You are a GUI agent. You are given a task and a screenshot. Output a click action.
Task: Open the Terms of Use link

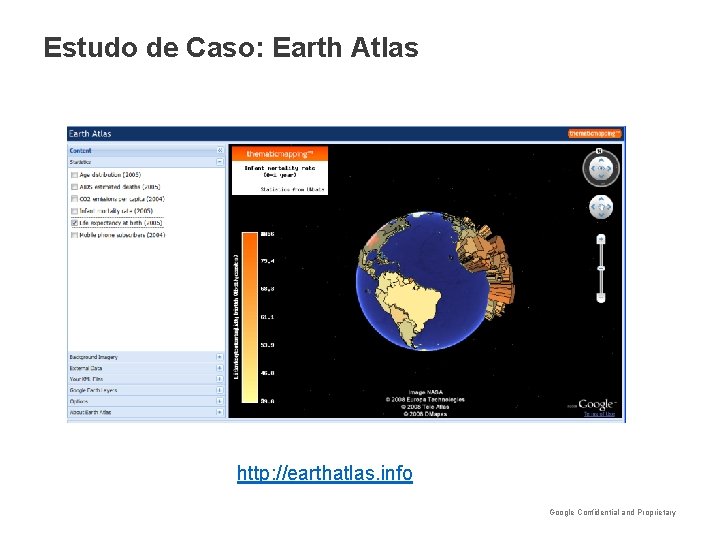(x=599, y=414)
